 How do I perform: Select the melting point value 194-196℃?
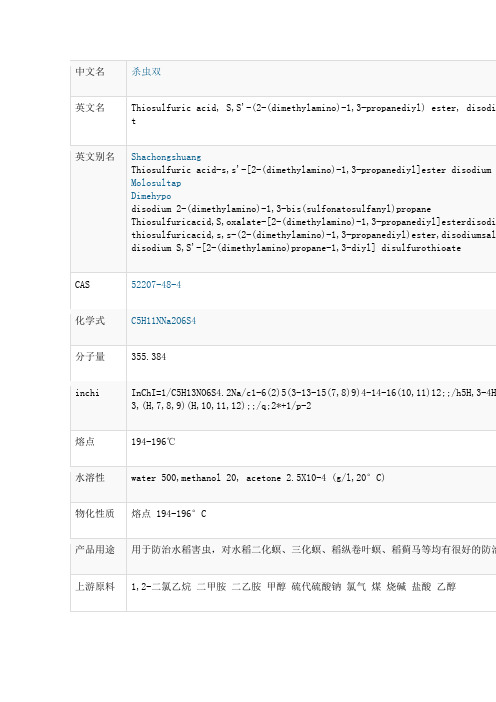pyautogui.click(x=153, y=442)
